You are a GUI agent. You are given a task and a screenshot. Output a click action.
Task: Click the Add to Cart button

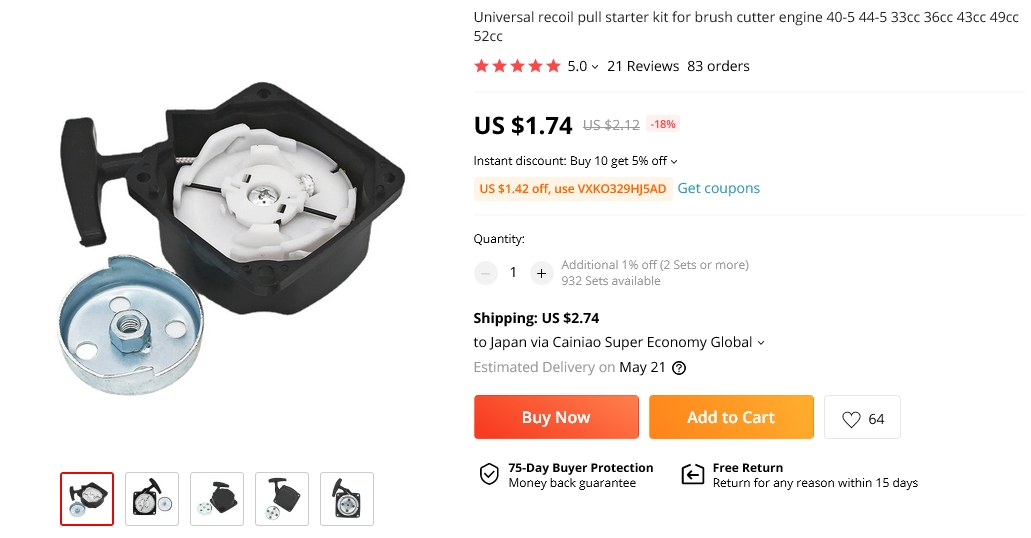point(731,417)
